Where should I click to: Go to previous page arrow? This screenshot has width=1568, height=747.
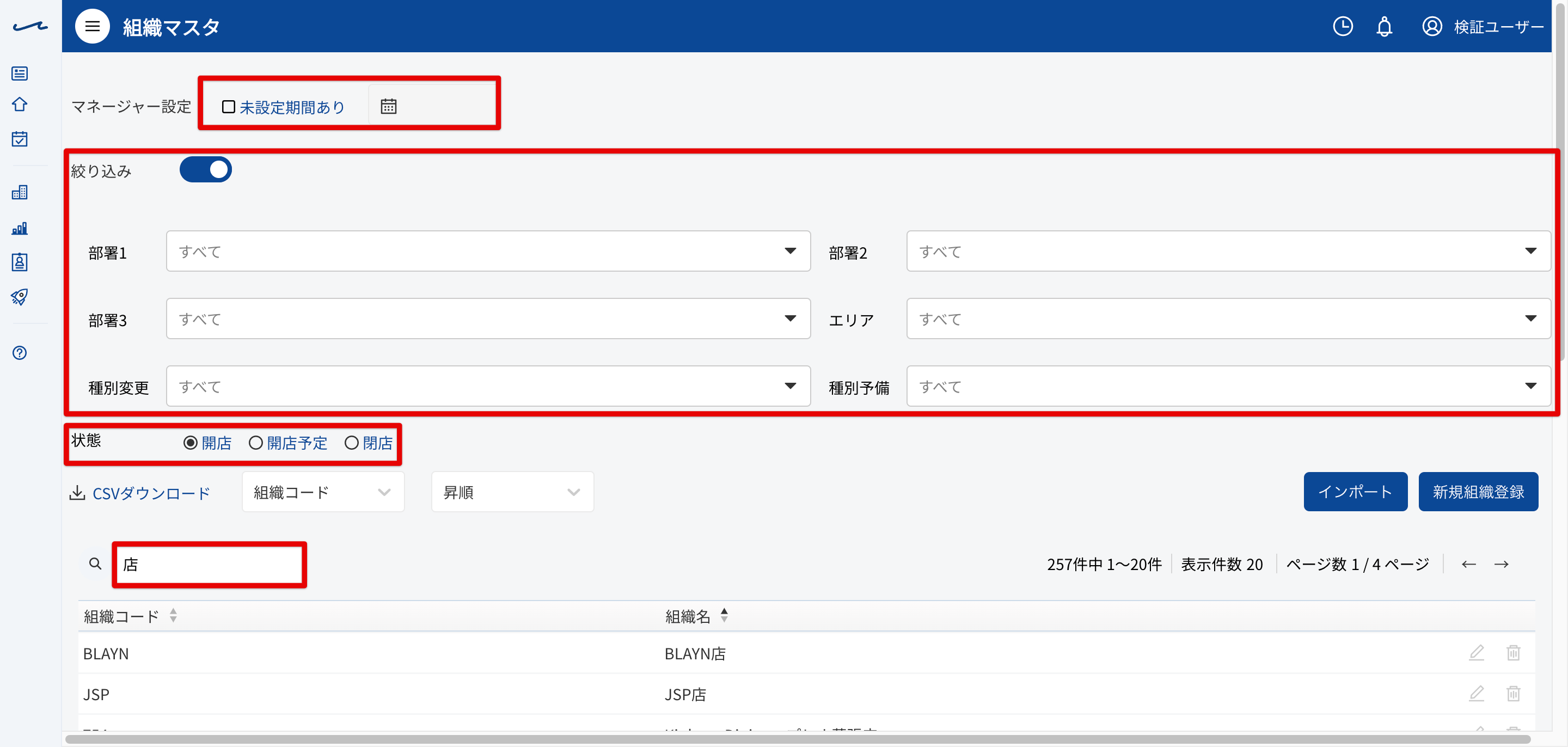(x=1468, y=565)
